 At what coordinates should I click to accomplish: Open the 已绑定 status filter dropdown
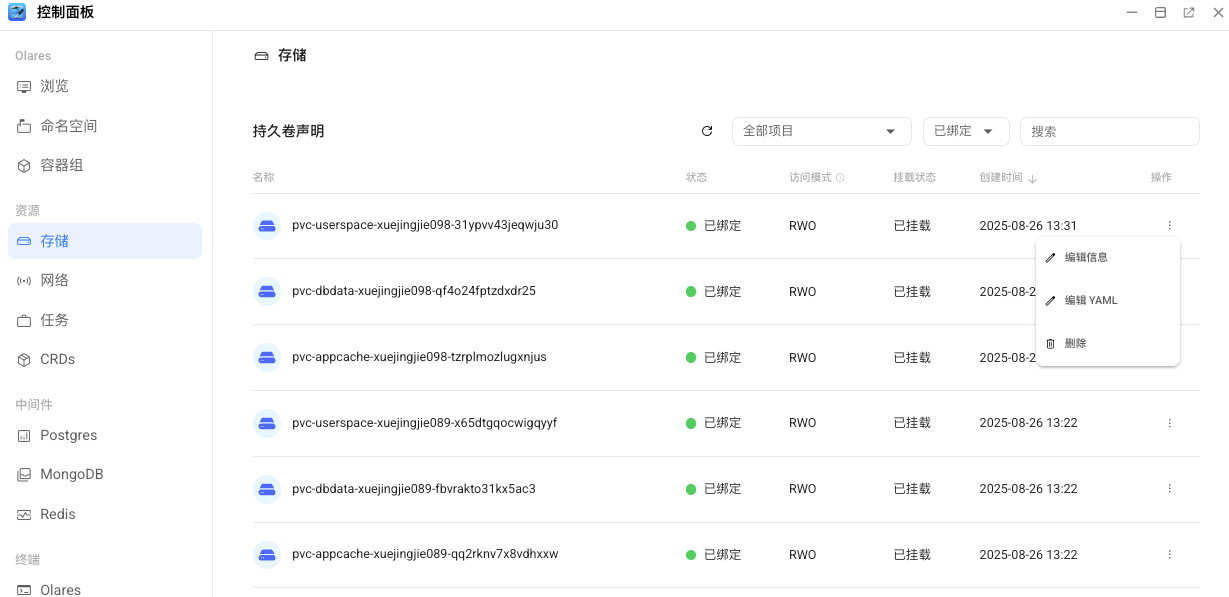point(965,131)
